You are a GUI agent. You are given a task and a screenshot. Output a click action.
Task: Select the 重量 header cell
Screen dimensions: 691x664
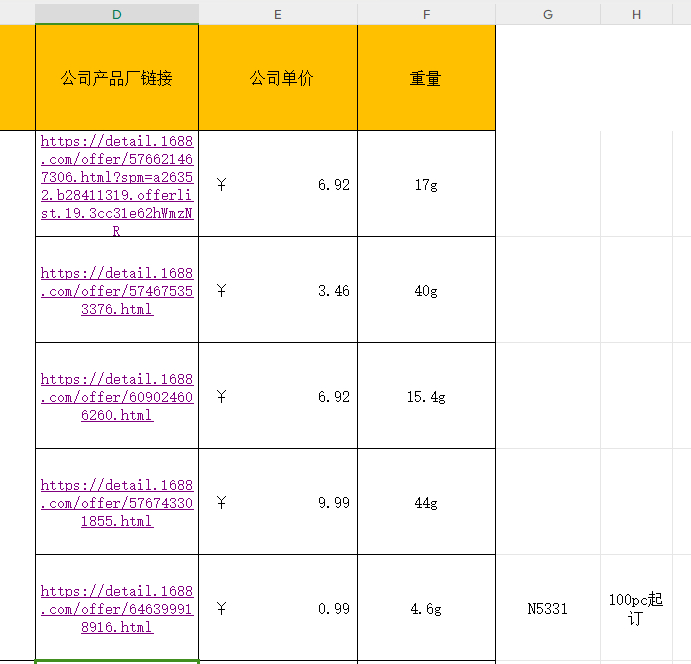pyautogui.click(x=426, y=78)
